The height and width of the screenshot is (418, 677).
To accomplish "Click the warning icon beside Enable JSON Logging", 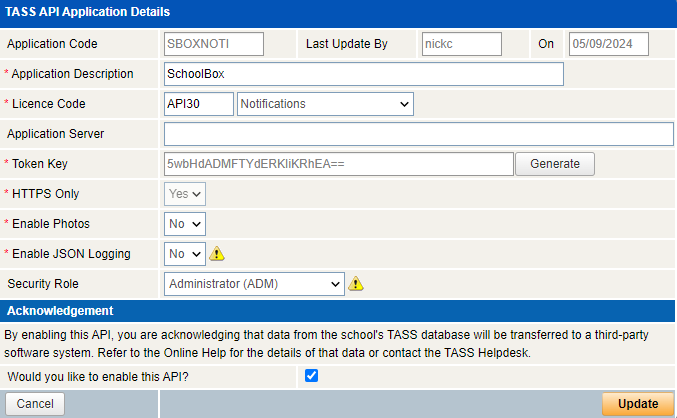I will [216, 254].
